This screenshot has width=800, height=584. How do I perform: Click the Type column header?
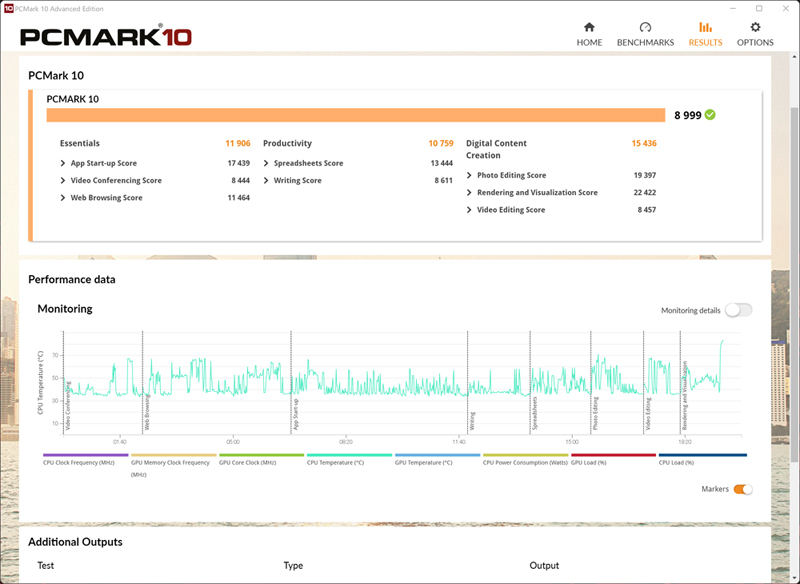293,565
